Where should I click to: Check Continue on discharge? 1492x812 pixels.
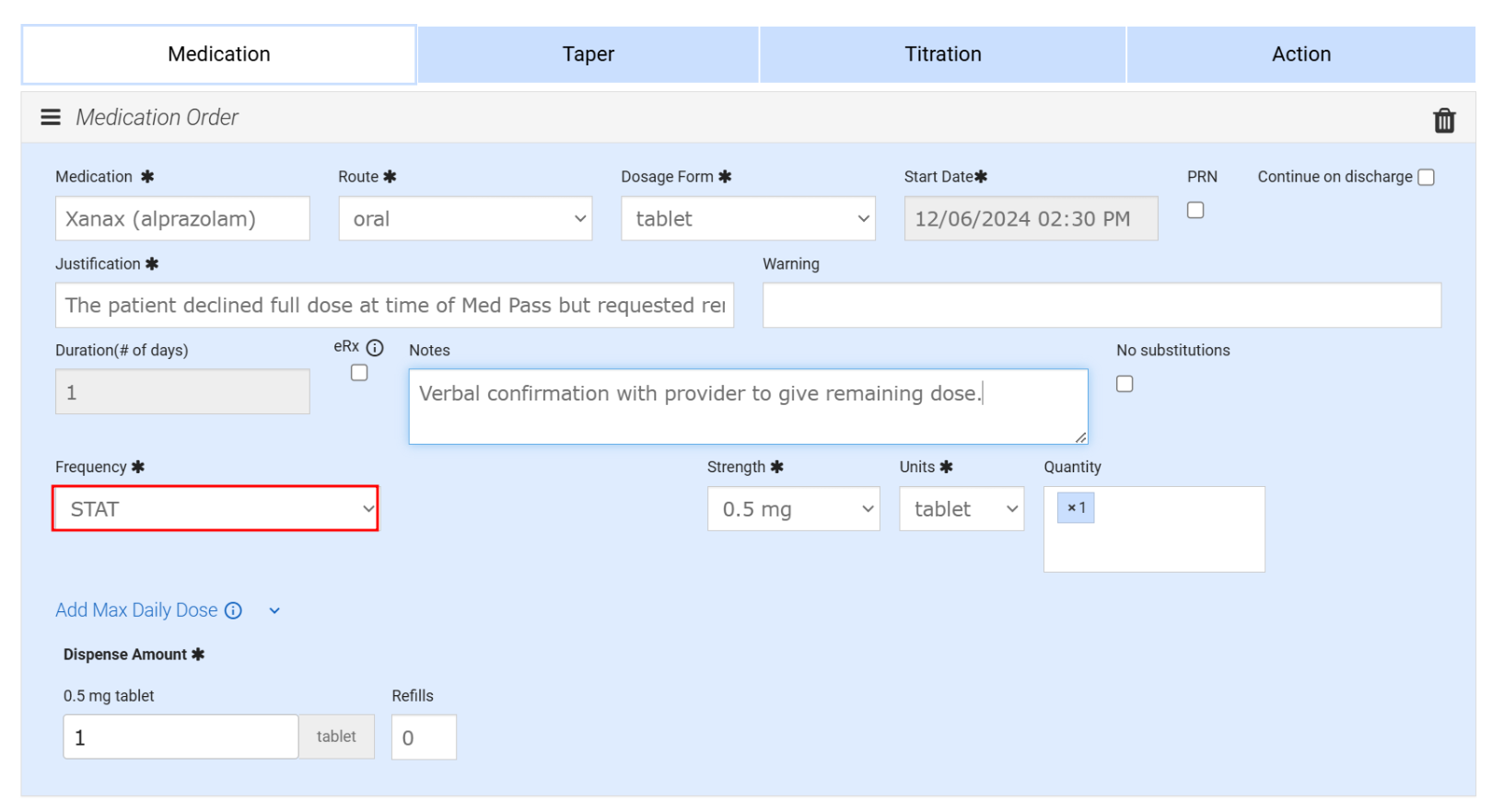pyautogui.click(x=1426, y=178)
